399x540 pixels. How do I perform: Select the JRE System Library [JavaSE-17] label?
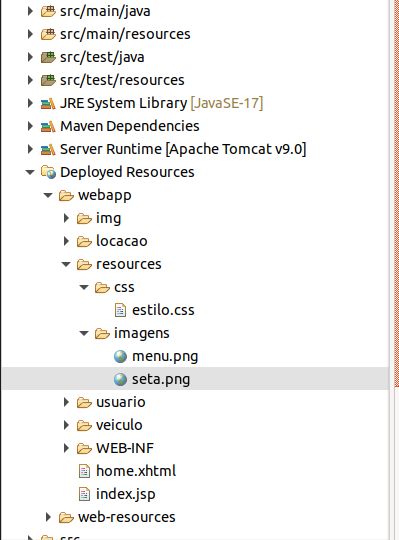click(x=161, y=103)
